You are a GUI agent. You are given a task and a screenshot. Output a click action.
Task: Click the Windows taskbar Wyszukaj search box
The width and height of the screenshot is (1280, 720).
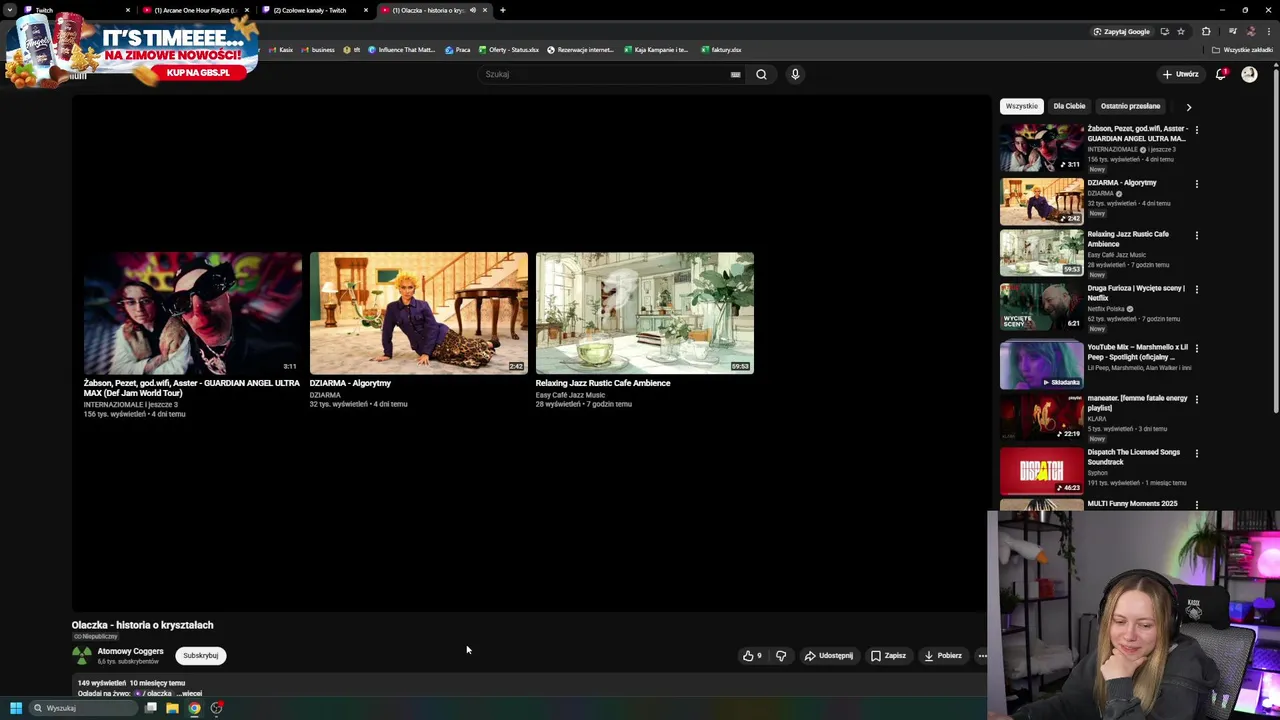point(83,708)
